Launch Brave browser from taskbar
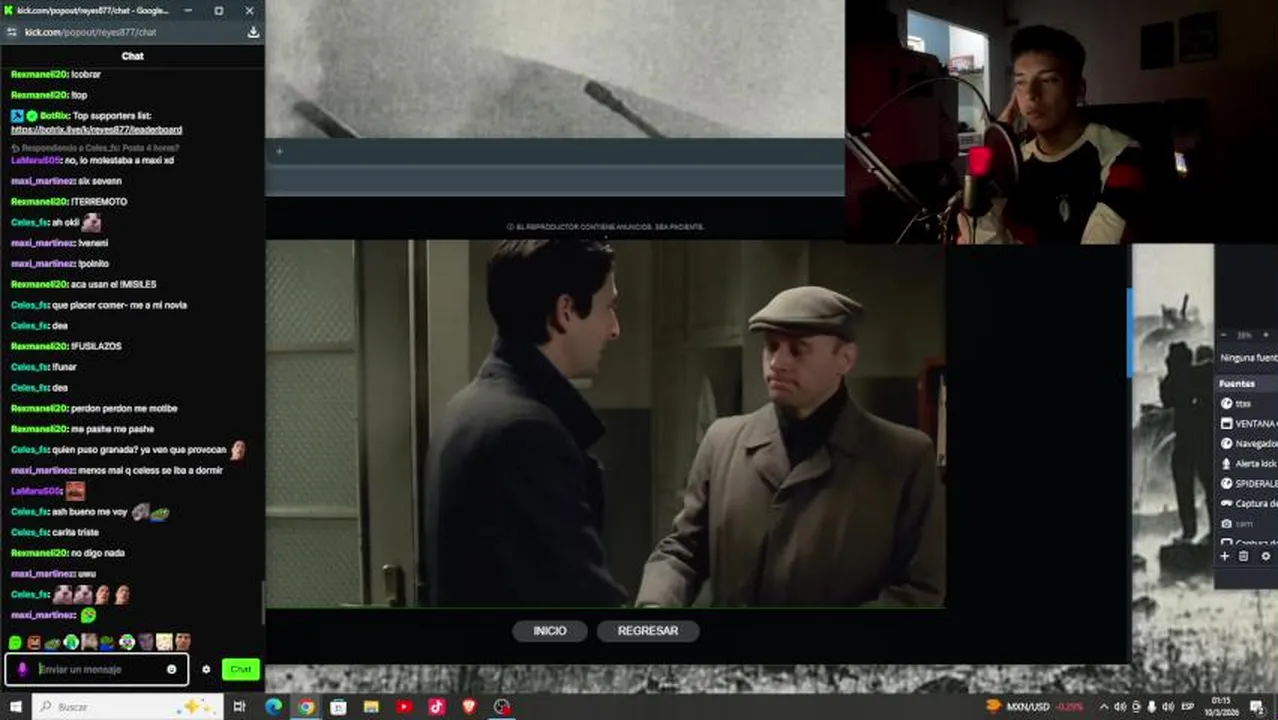This screenshot has width=1278, height=720. (469, 707)
